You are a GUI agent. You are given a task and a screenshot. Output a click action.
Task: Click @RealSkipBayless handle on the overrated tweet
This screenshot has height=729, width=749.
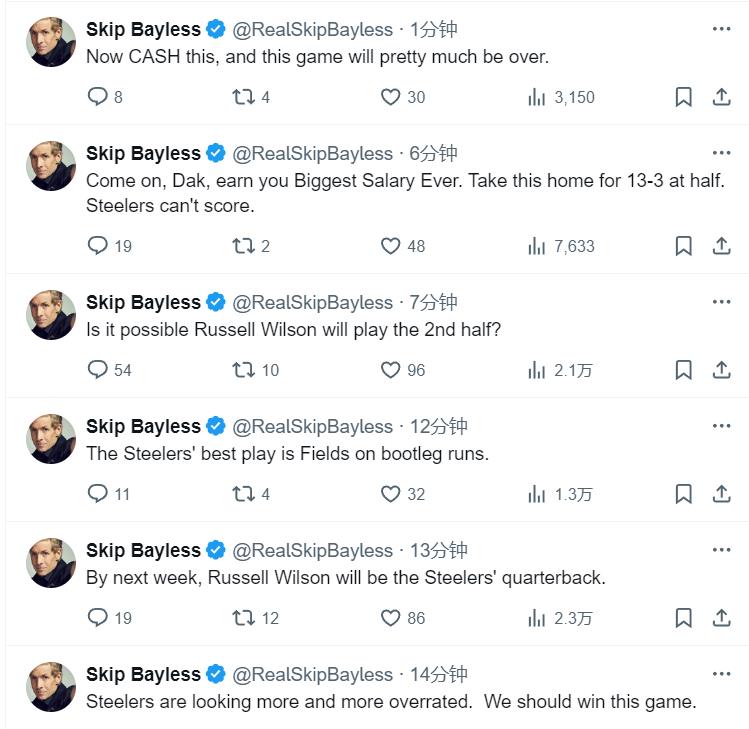[312, 674]
